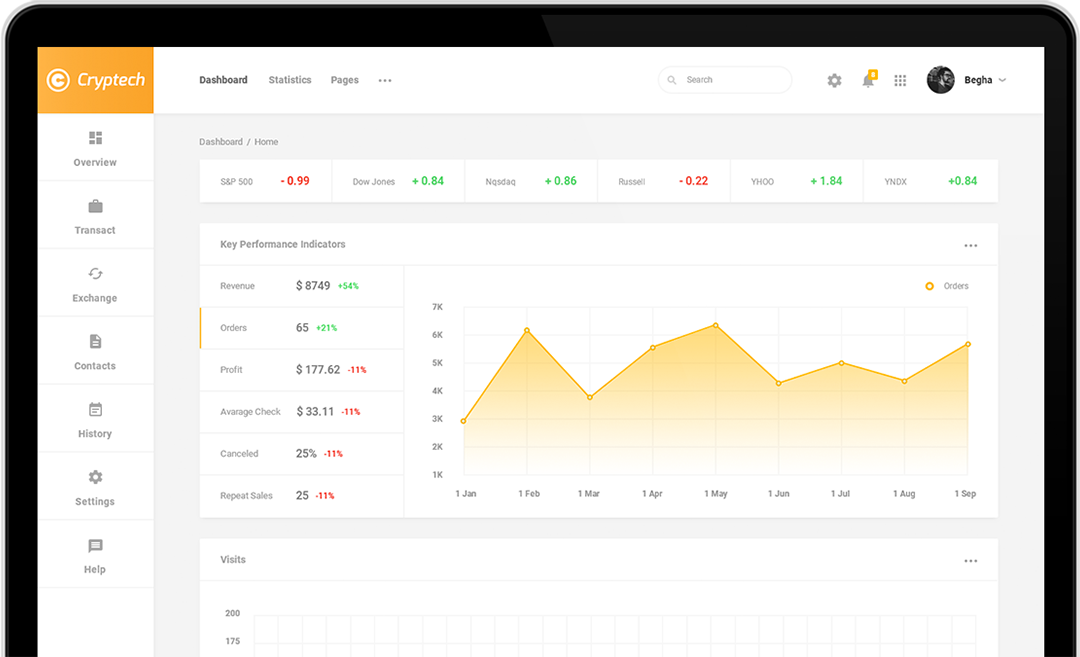The width and height of the screenshot is (1080, 657).
Task: Open Transact via the briefcase icon
Action: click(x=95, y=206)
